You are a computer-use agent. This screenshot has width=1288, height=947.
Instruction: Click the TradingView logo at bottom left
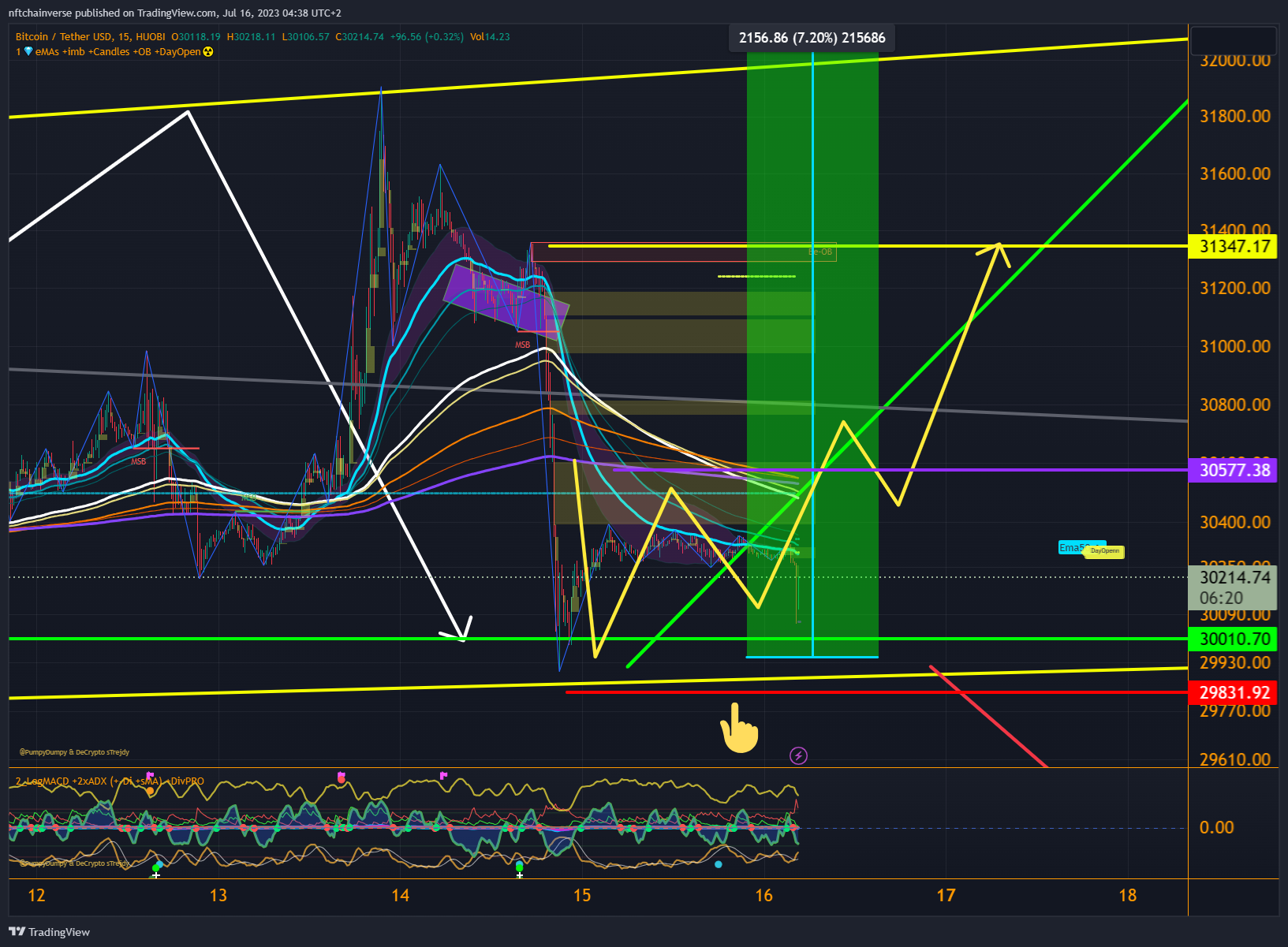[x=50, y=932]
